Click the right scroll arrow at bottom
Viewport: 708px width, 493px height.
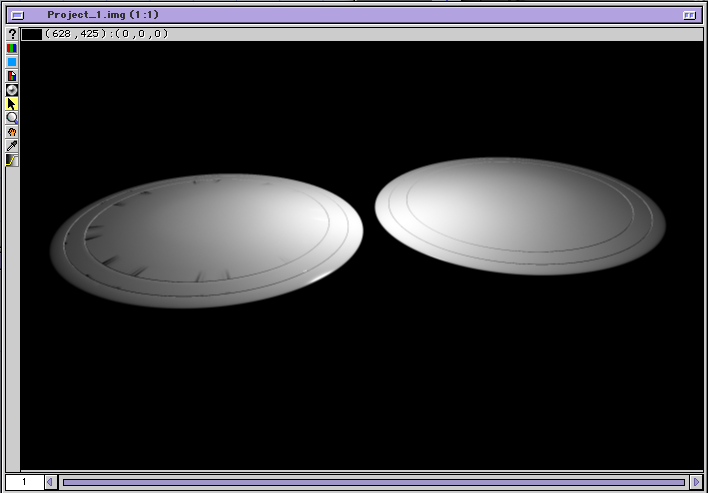click(696, 482)
